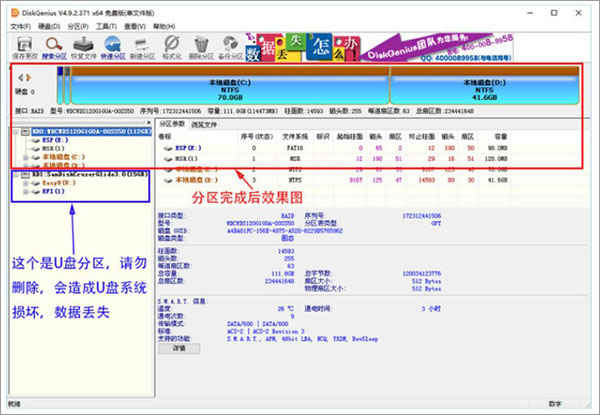
Task: Select the EFI(1) item in the disk tree
Action: 44,192
